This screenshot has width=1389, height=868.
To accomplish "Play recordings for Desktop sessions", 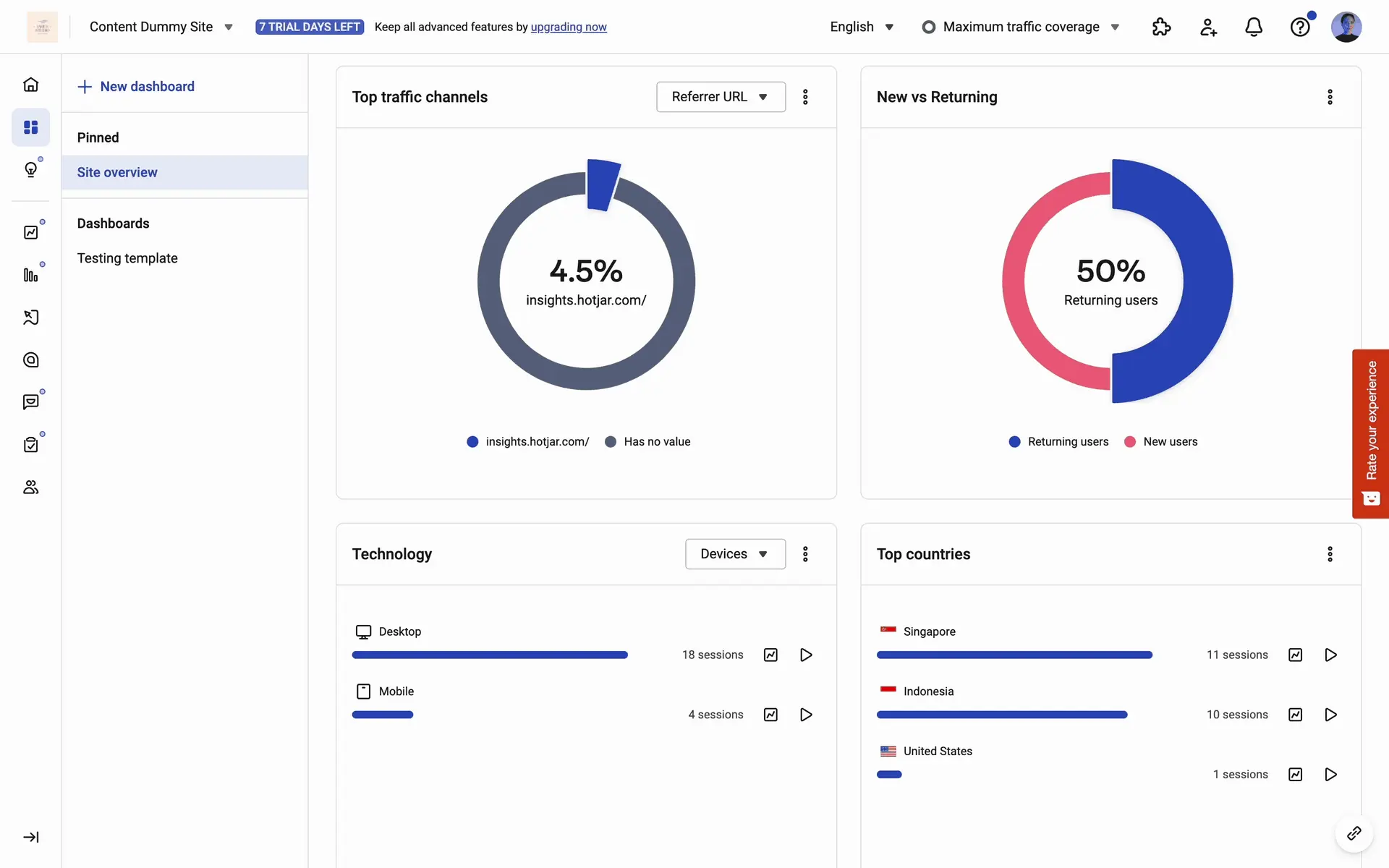I will (806, 655).
